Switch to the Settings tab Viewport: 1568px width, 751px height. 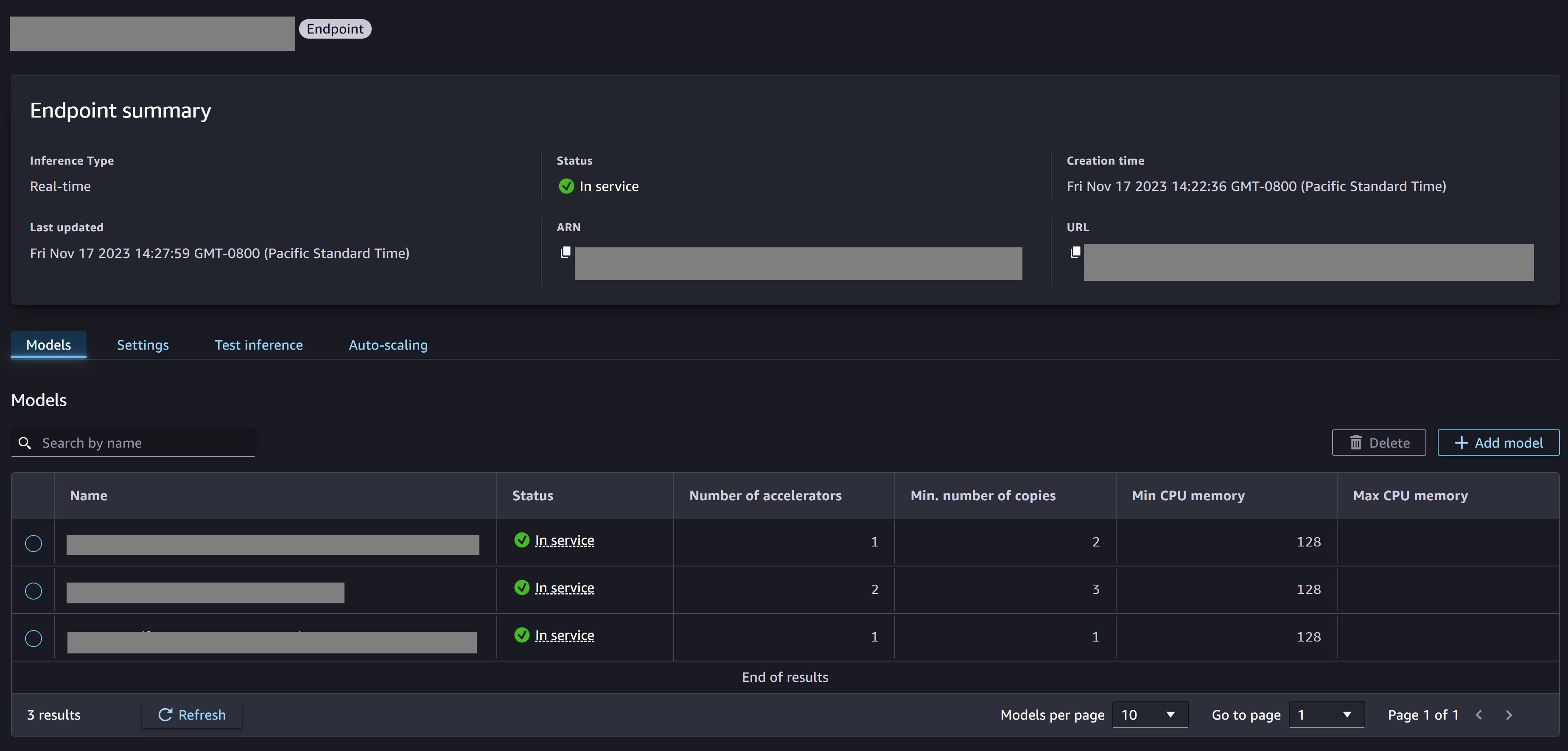143,344
